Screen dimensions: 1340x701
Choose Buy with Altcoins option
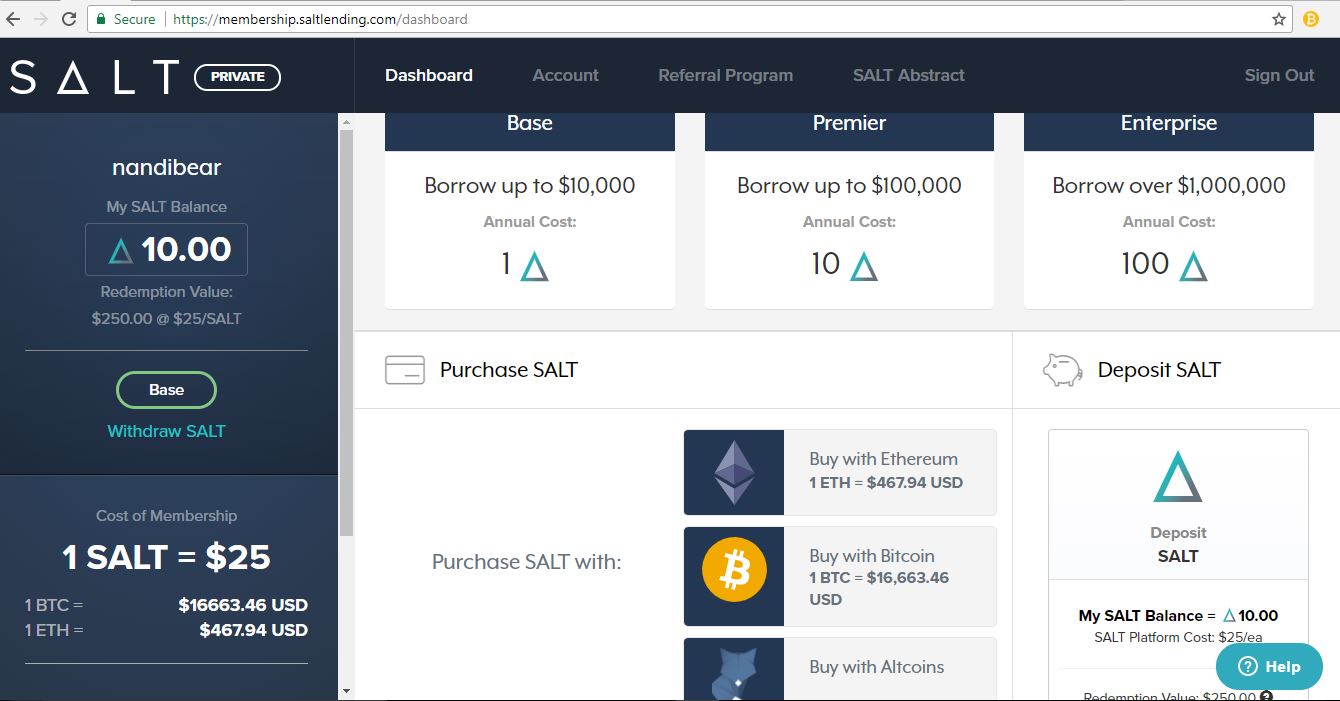coord(840,669)
